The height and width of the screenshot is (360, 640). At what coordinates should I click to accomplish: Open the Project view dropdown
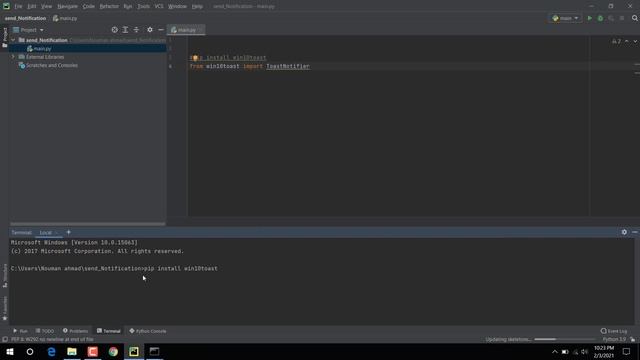point(28,30)
